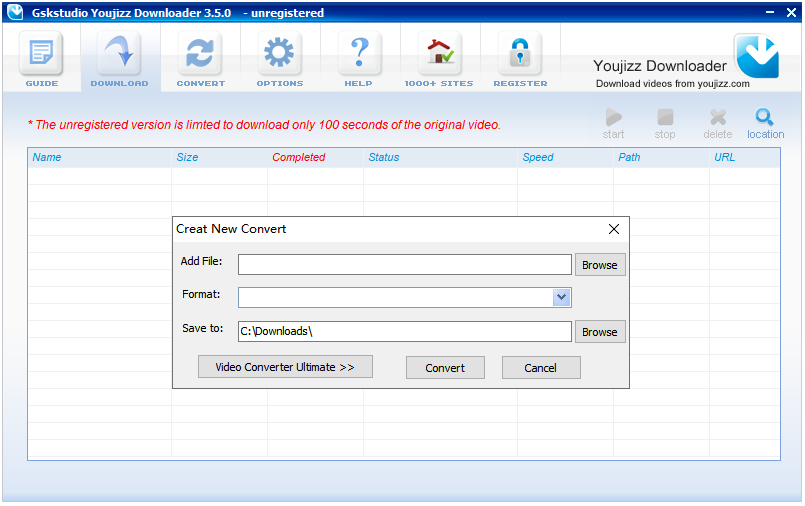This screenshot has height=506, width=805.
Task: Close the Creat New Convert dialog
Action: (x=614, y=229)
